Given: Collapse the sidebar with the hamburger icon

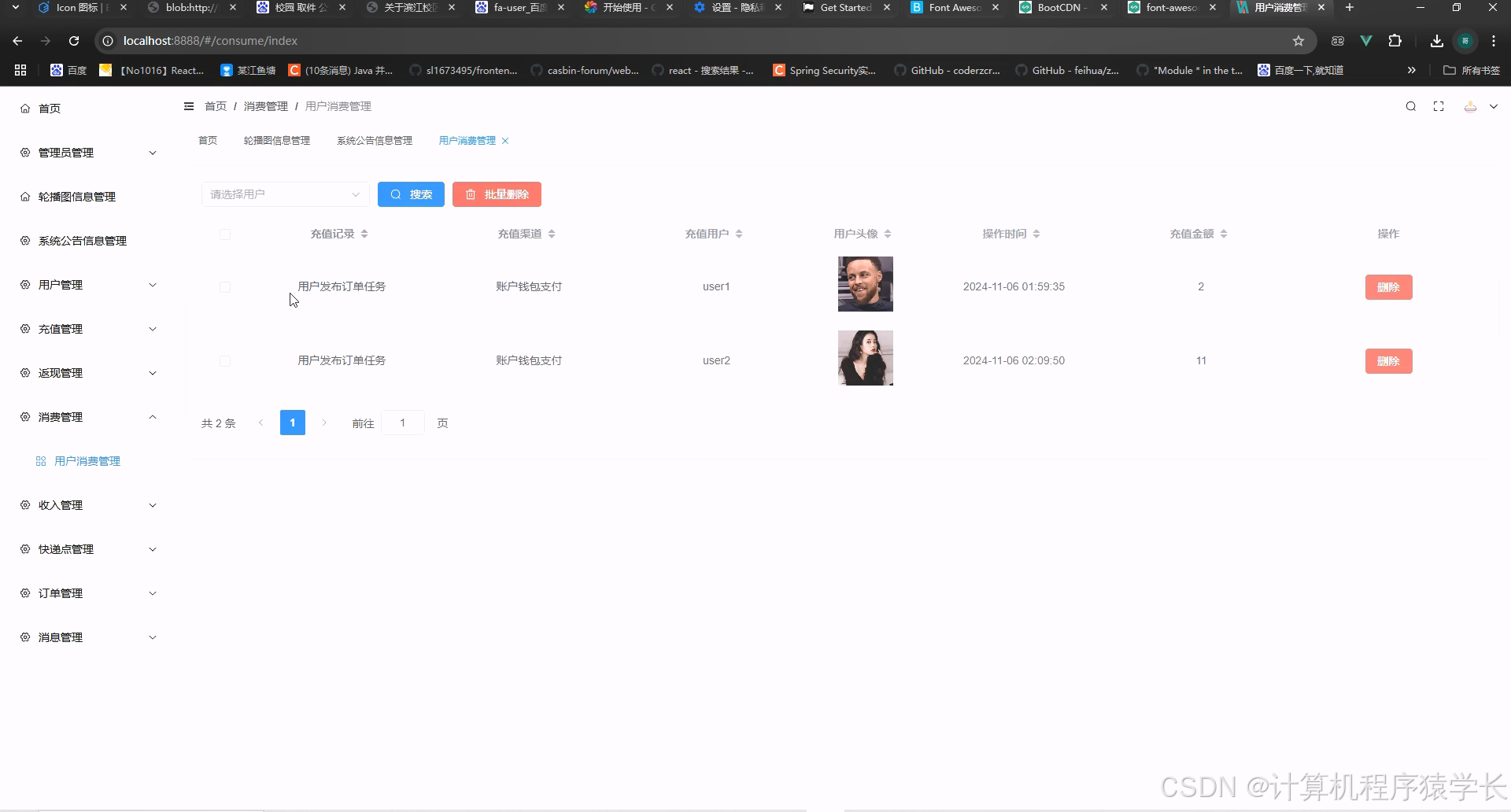Looking at the screenshot, I should coord(188,106).
